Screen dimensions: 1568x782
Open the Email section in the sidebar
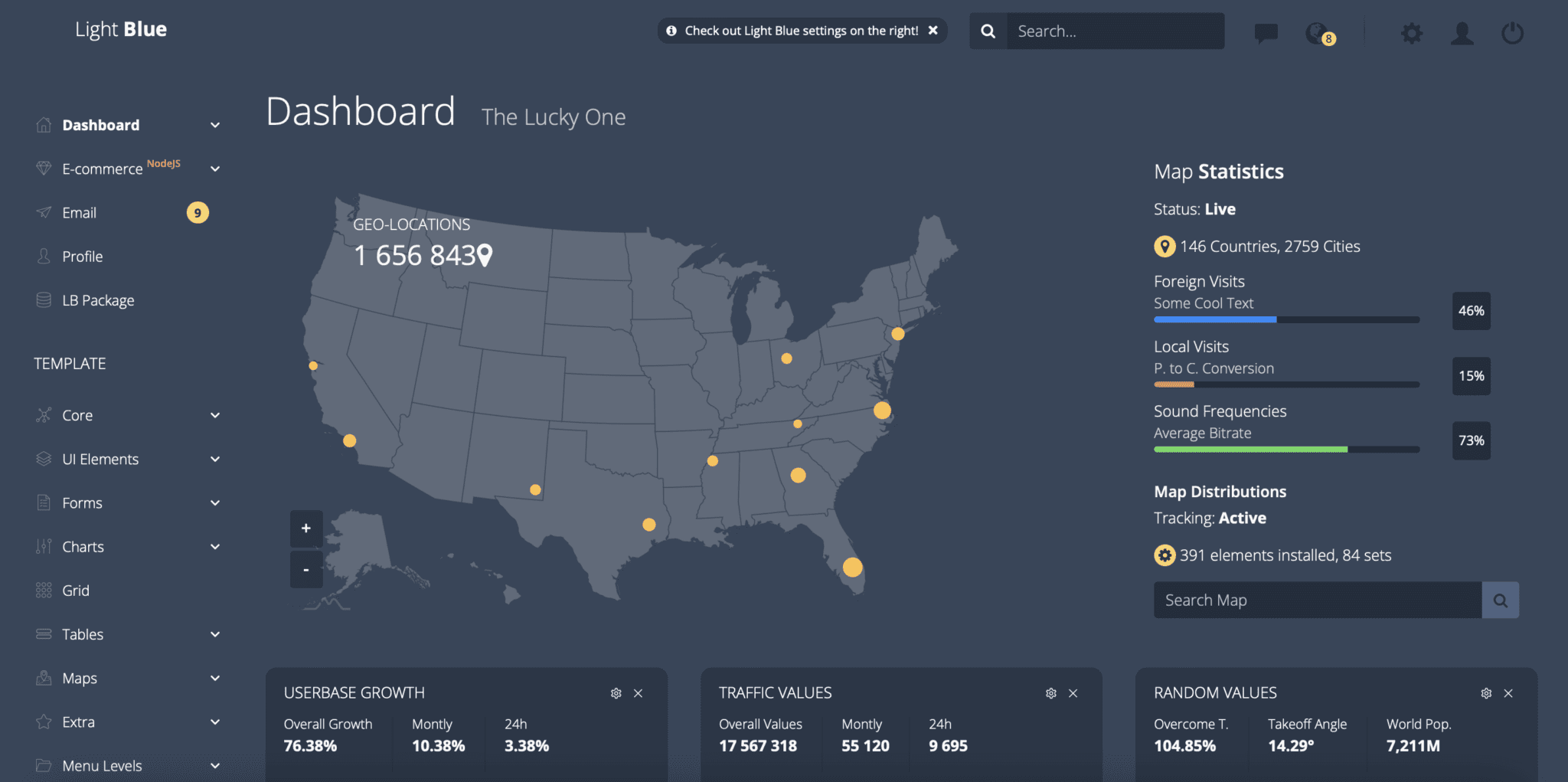pos(79,212)
